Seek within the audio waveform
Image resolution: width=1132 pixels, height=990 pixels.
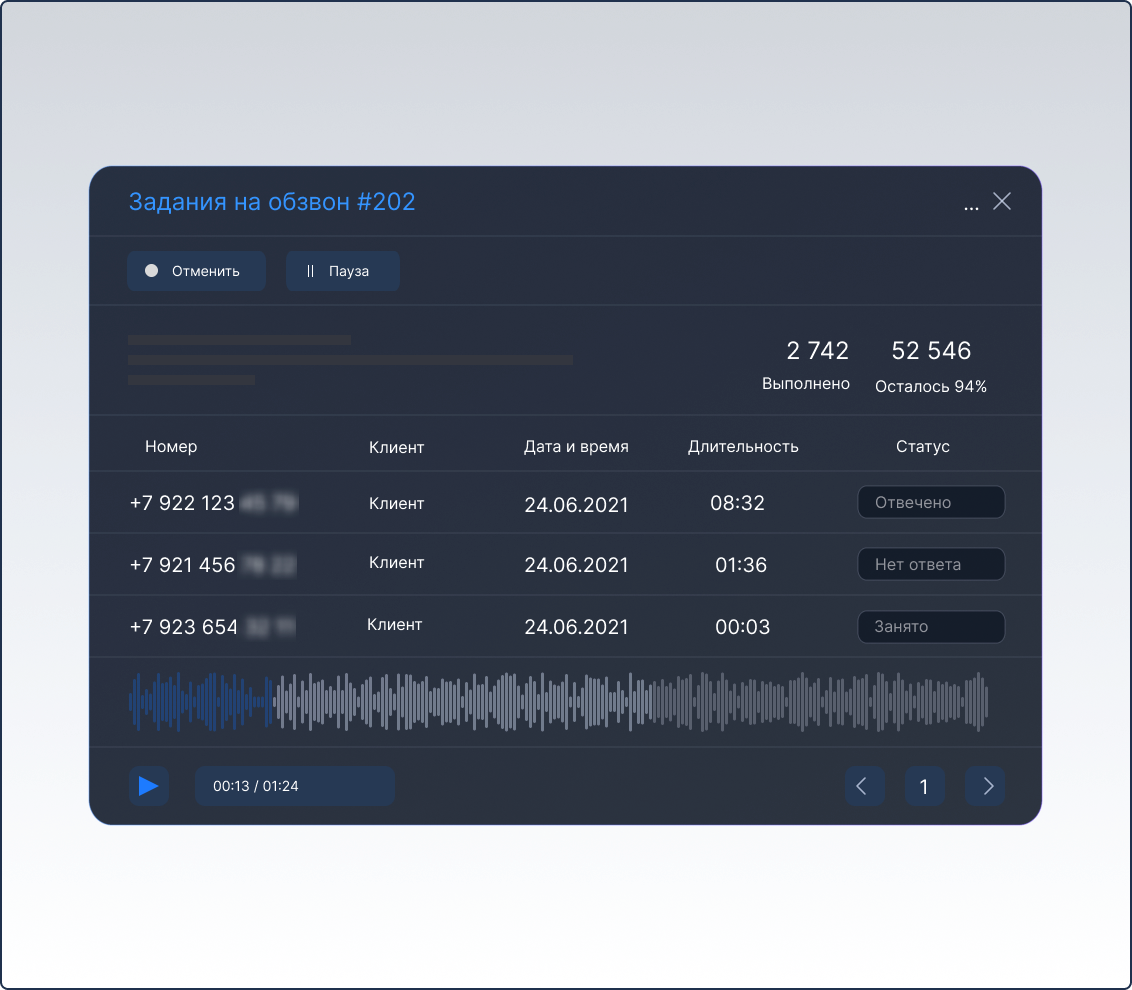click(x=558, y=702)
